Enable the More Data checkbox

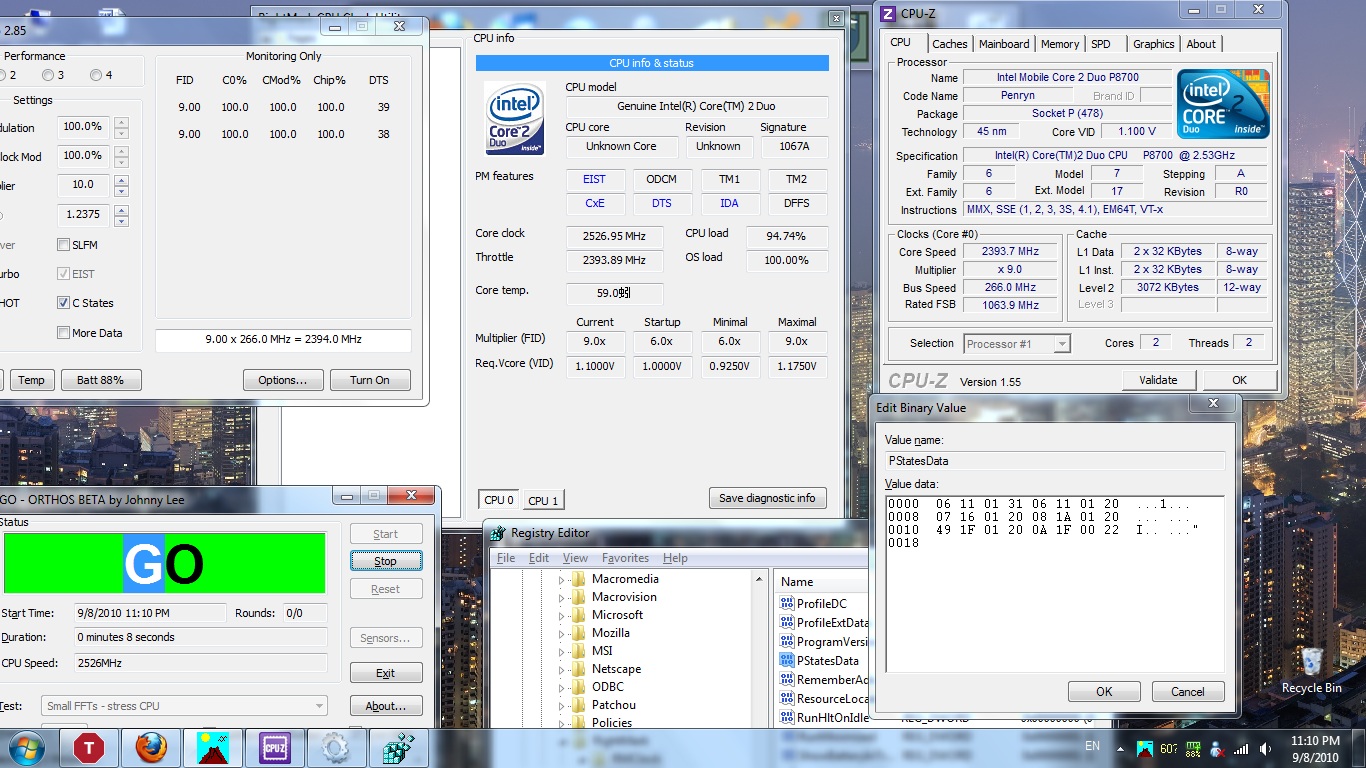pos(63,333)
